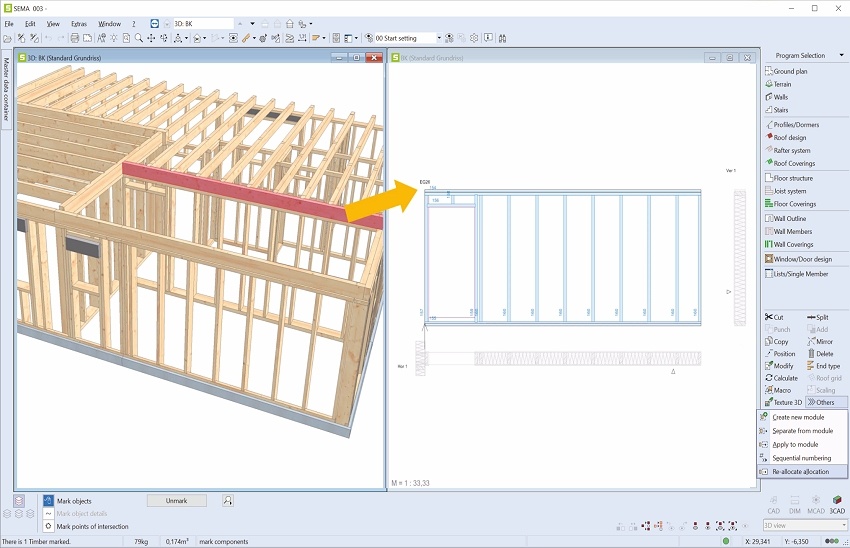Viewport: 850px width, 548px height.
Task: Select Profiles/Dormers program
Action: click(792, 125)
